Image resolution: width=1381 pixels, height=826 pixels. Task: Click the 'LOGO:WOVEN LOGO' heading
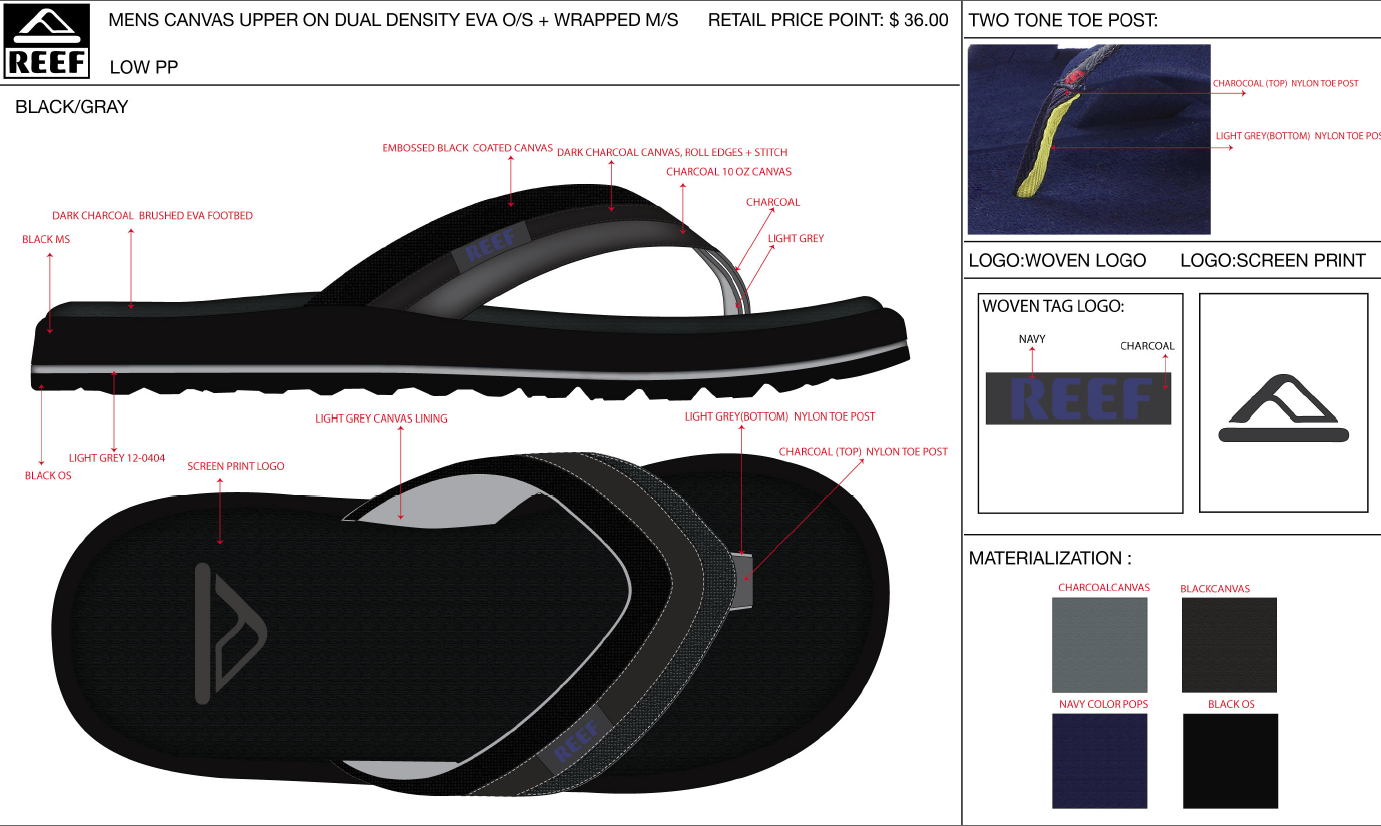[1057, 261]
